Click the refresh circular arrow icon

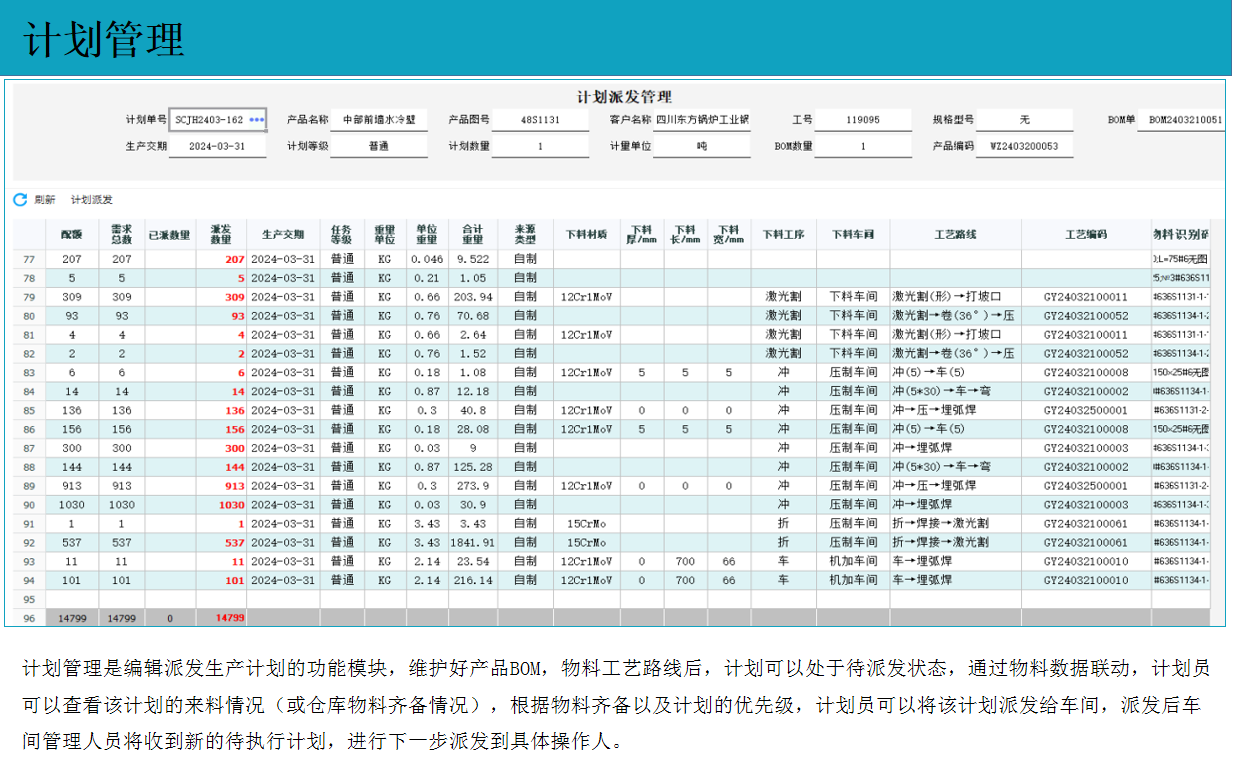20,200
